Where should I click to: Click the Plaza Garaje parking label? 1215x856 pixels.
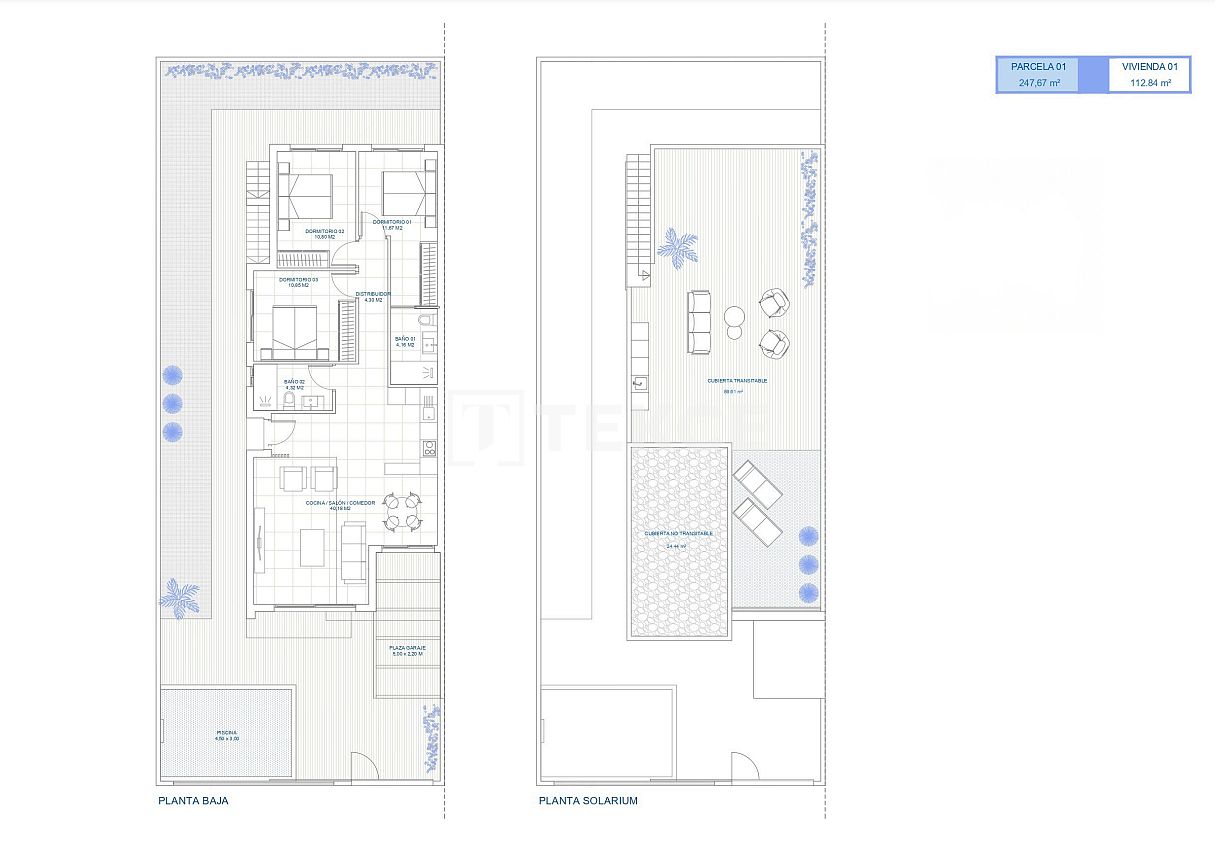[x=407, y=651]
